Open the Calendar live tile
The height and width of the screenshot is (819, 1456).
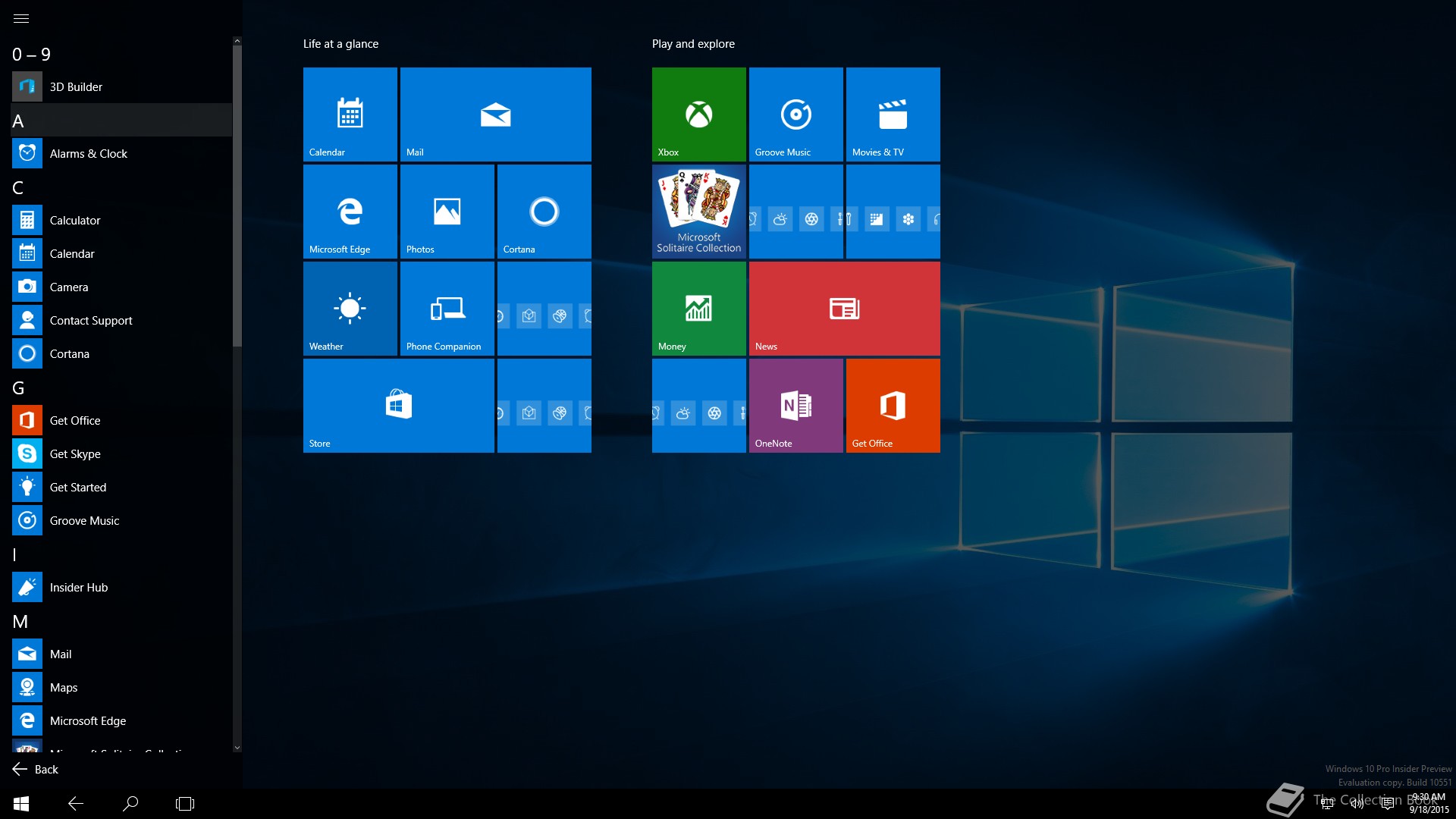point(350,115)
